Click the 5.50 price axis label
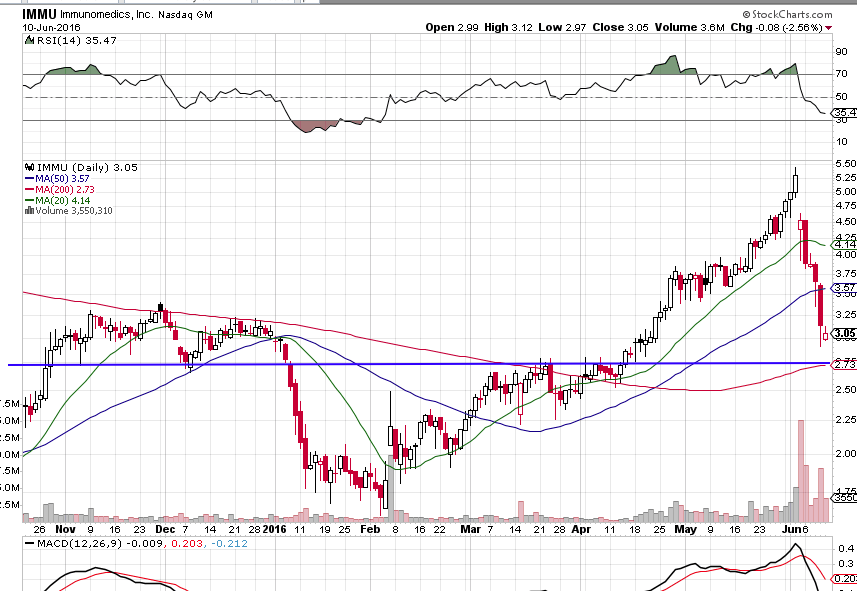 point(846,163)
